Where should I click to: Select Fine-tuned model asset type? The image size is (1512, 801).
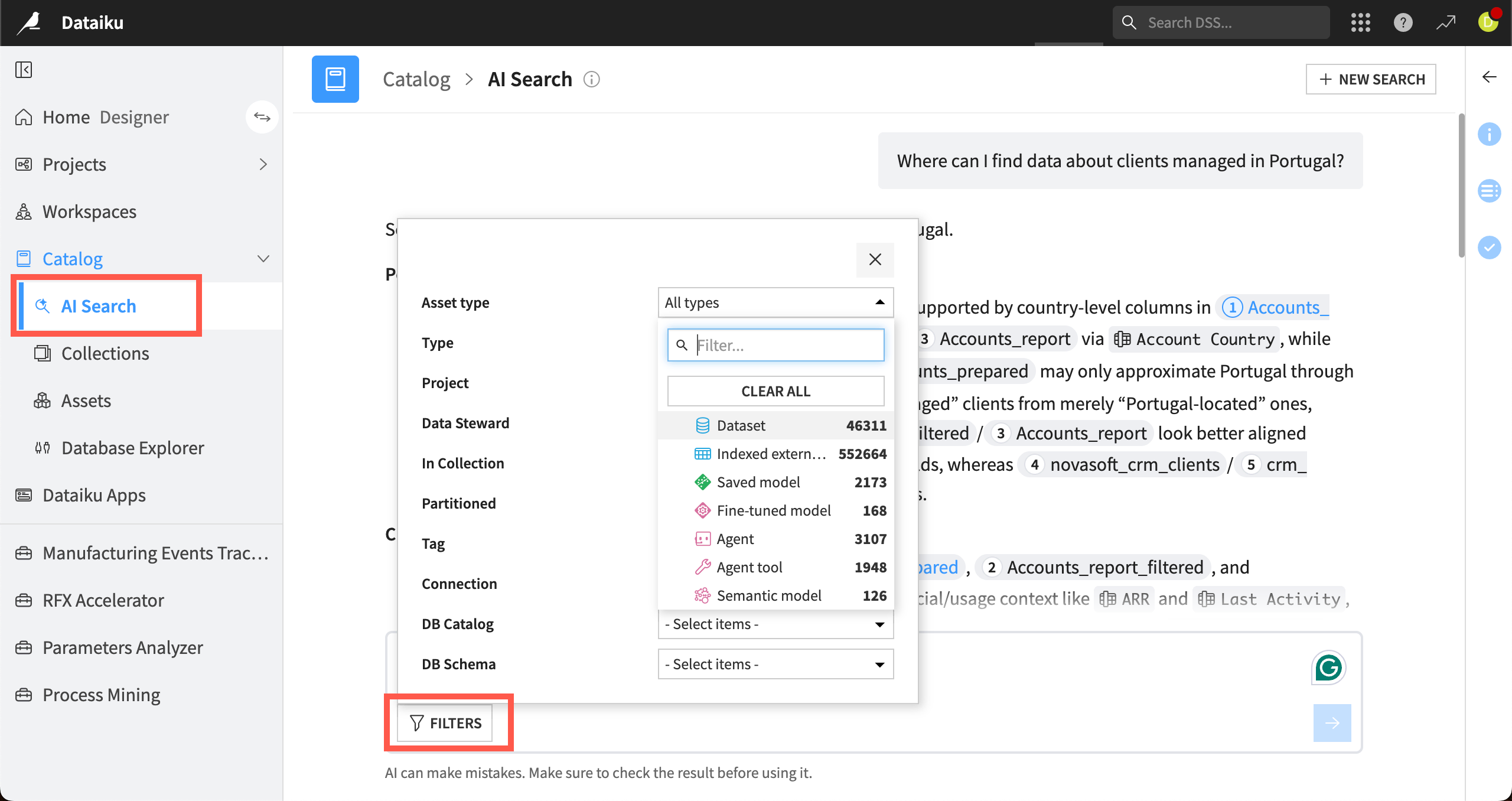point(775,510)
